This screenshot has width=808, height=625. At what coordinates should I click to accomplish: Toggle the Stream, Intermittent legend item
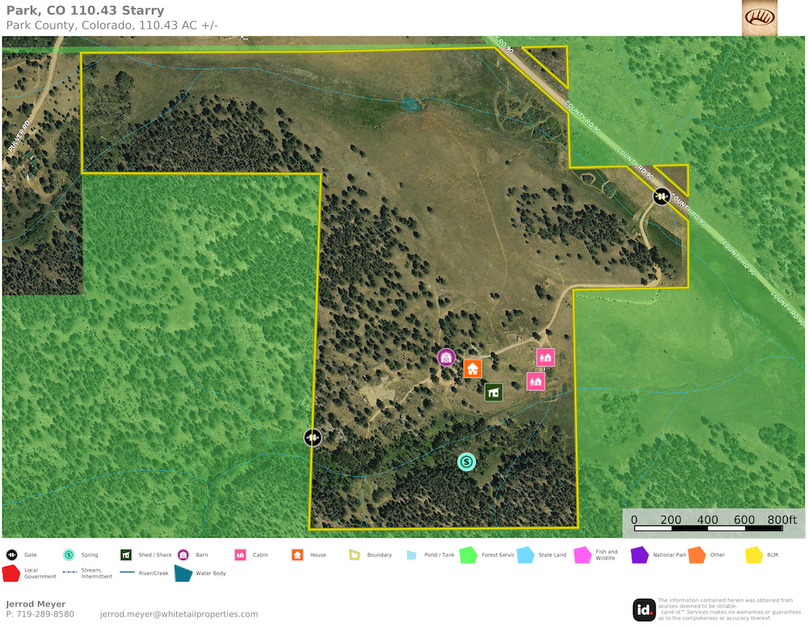click(68, 572)
